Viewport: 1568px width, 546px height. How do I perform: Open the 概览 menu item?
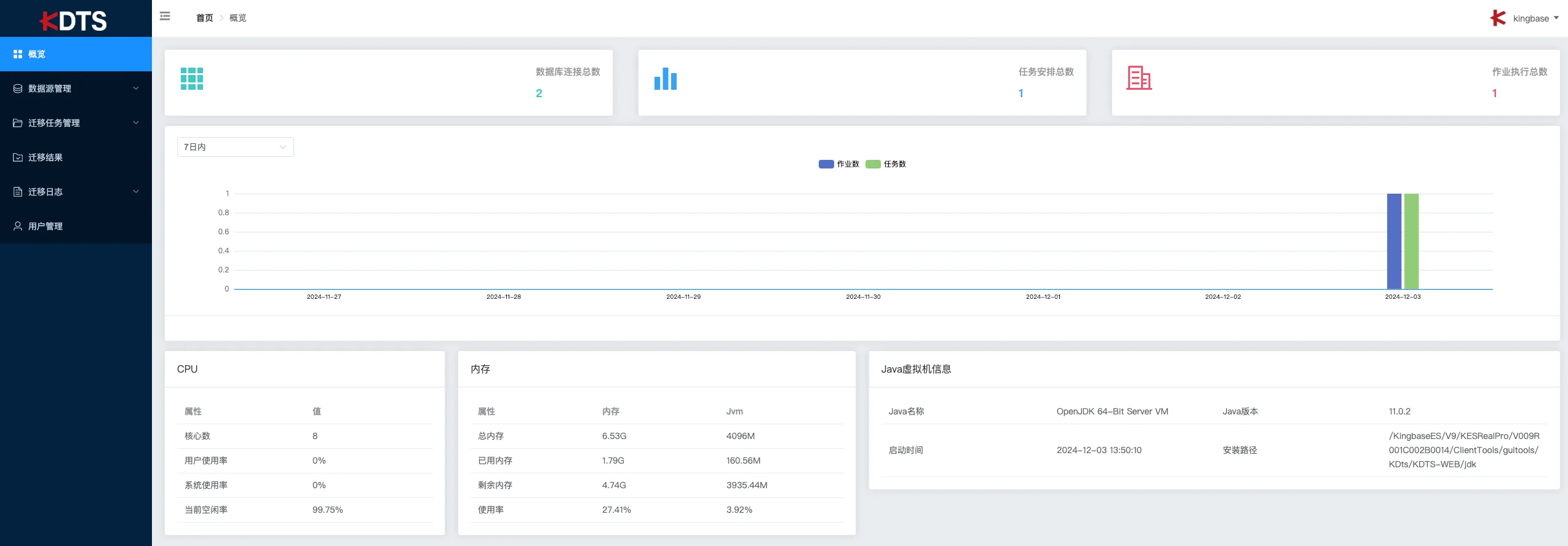coord(76,54)
